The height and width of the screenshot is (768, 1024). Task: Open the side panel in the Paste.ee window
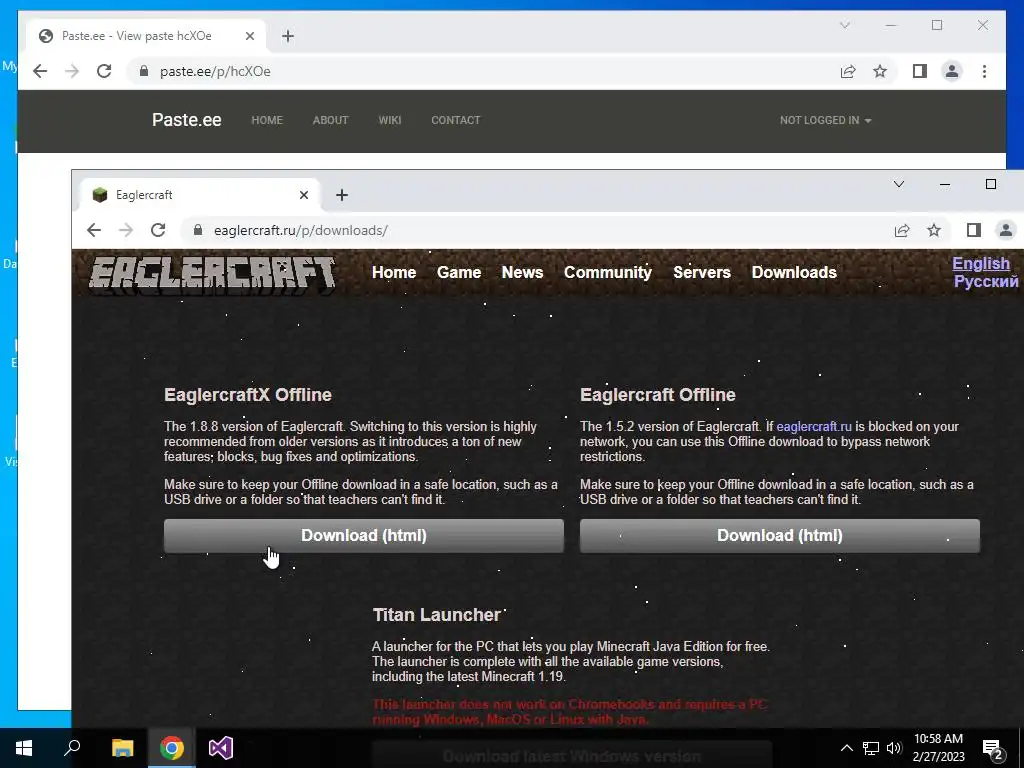(x=920, y=71)
